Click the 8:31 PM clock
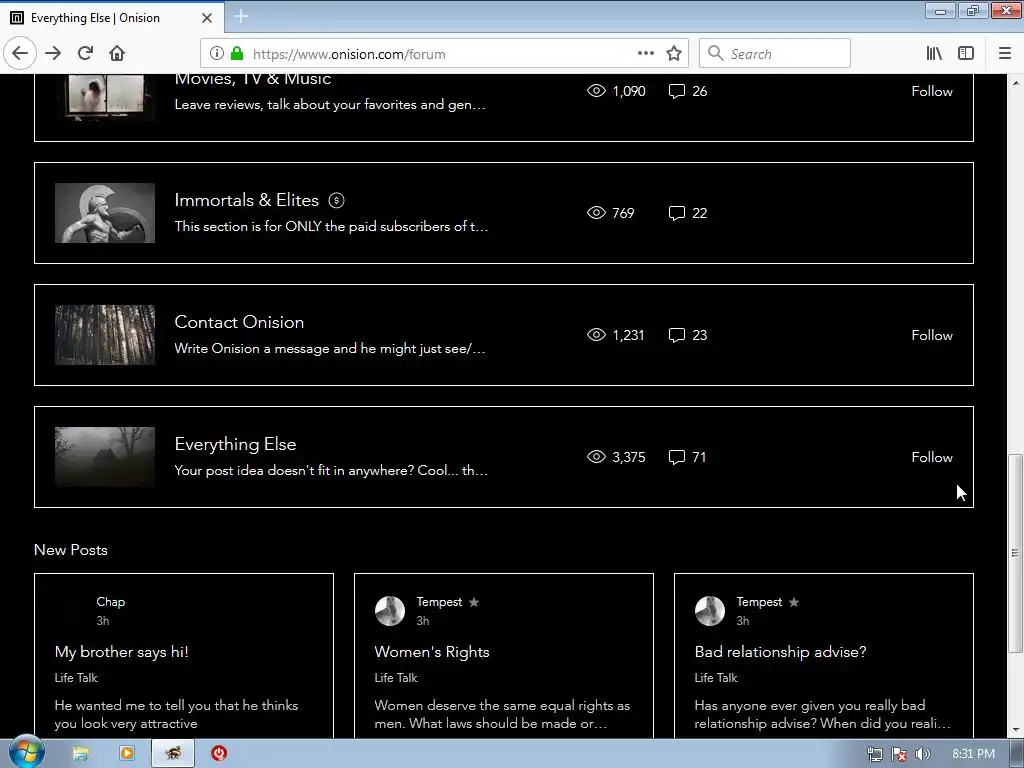 point(973,754)
